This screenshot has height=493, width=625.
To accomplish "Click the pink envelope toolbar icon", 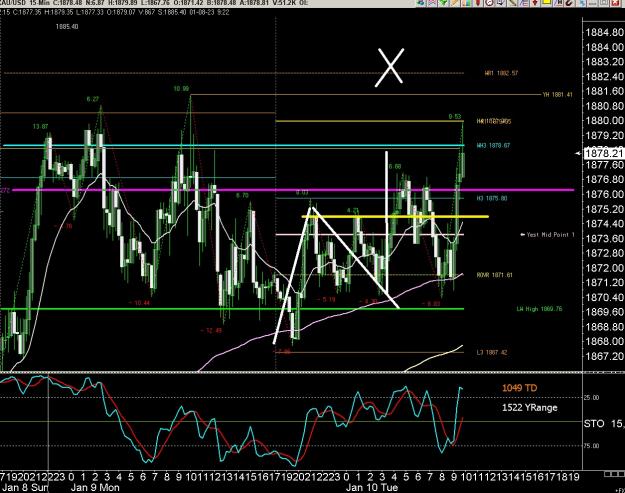I will 432,3.
